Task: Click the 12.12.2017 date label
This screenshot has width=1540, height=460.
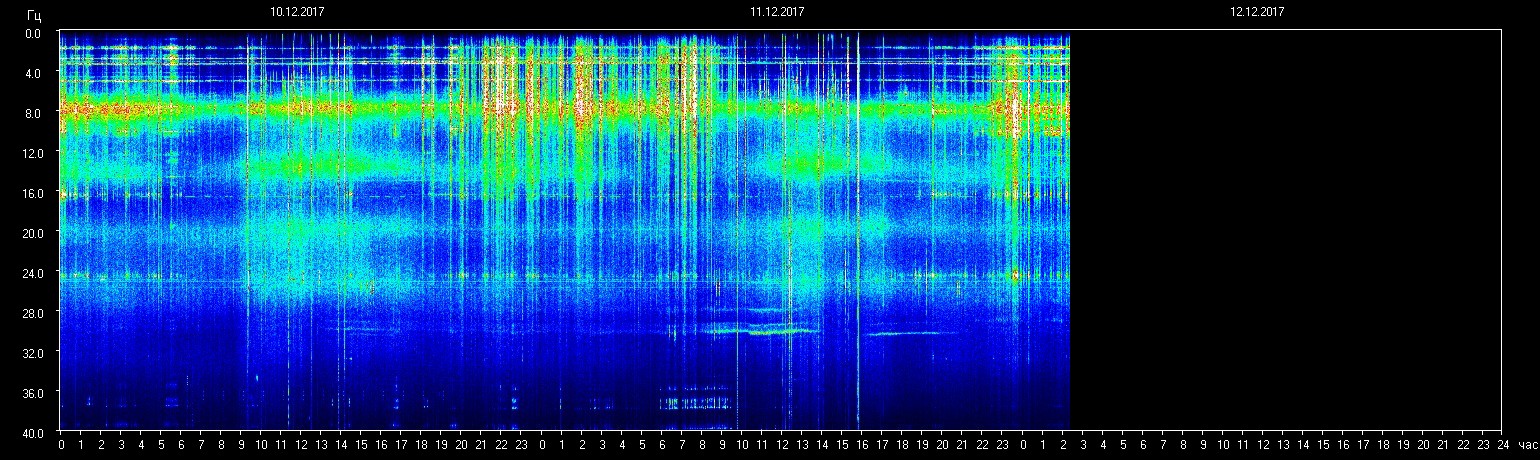Action: [1257, 12]
